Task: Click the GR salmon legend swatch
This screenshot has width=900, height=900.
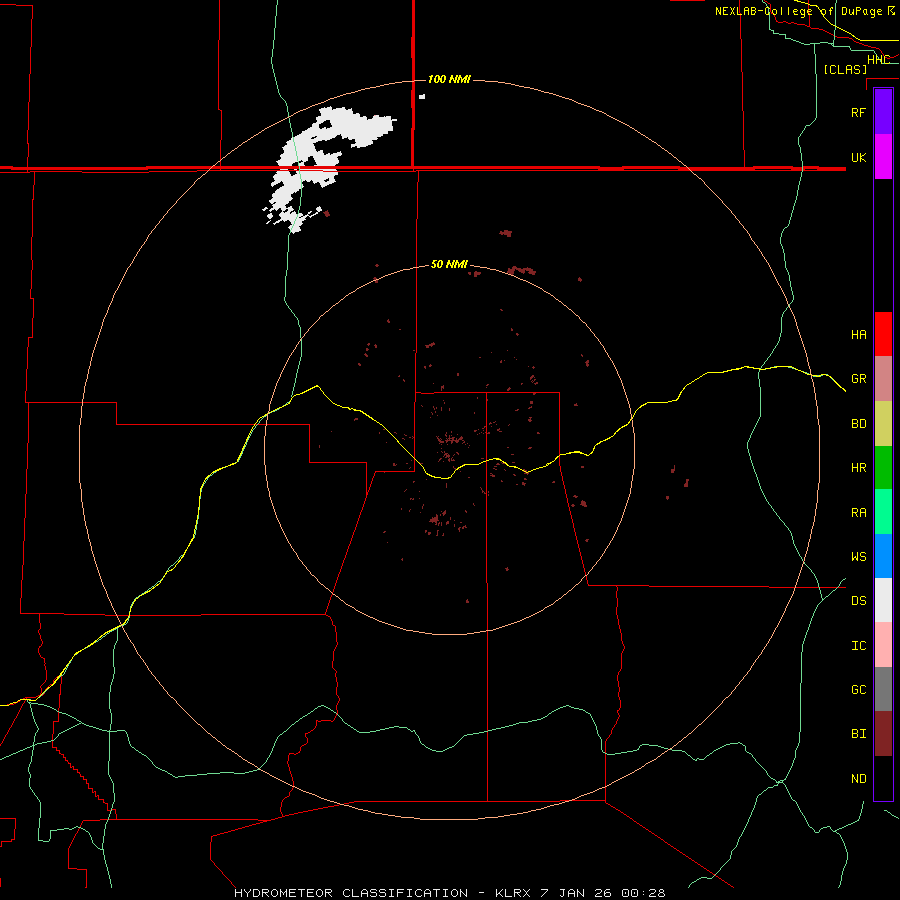Action: [x=883, y=379]
